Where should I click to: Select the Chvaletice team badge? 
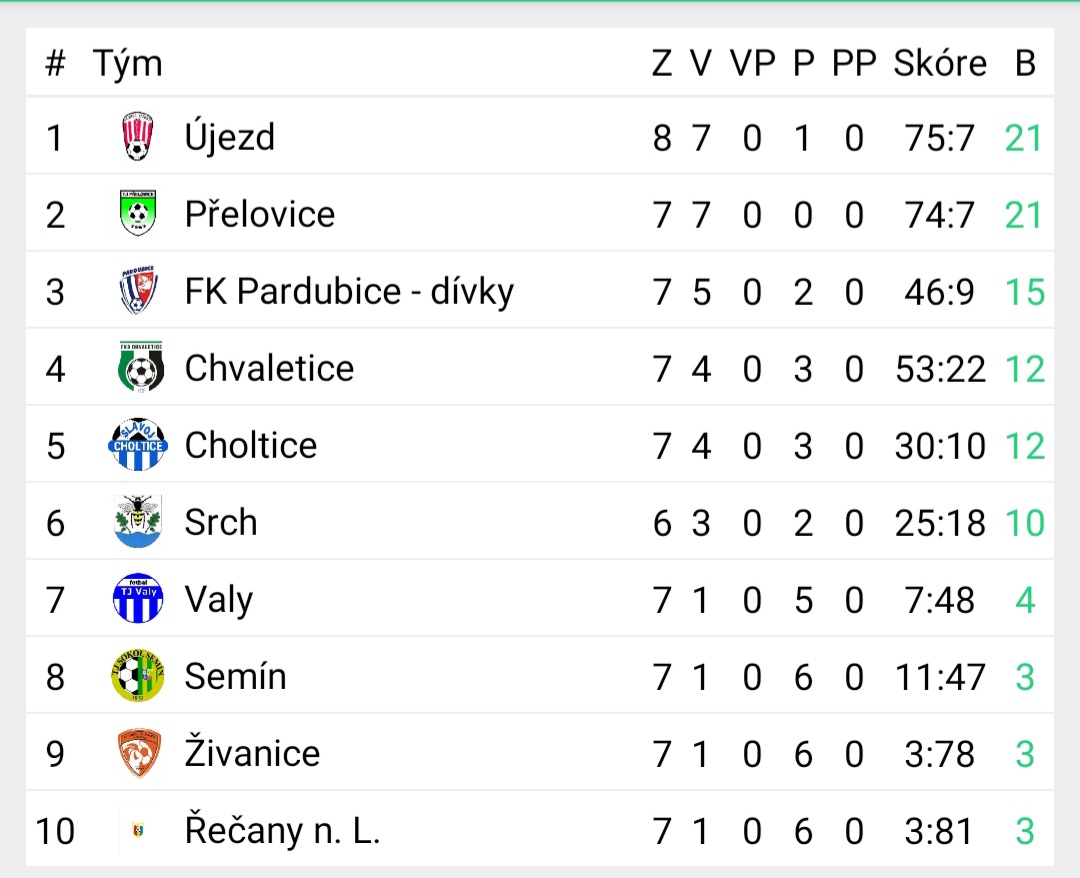point(139,368)
